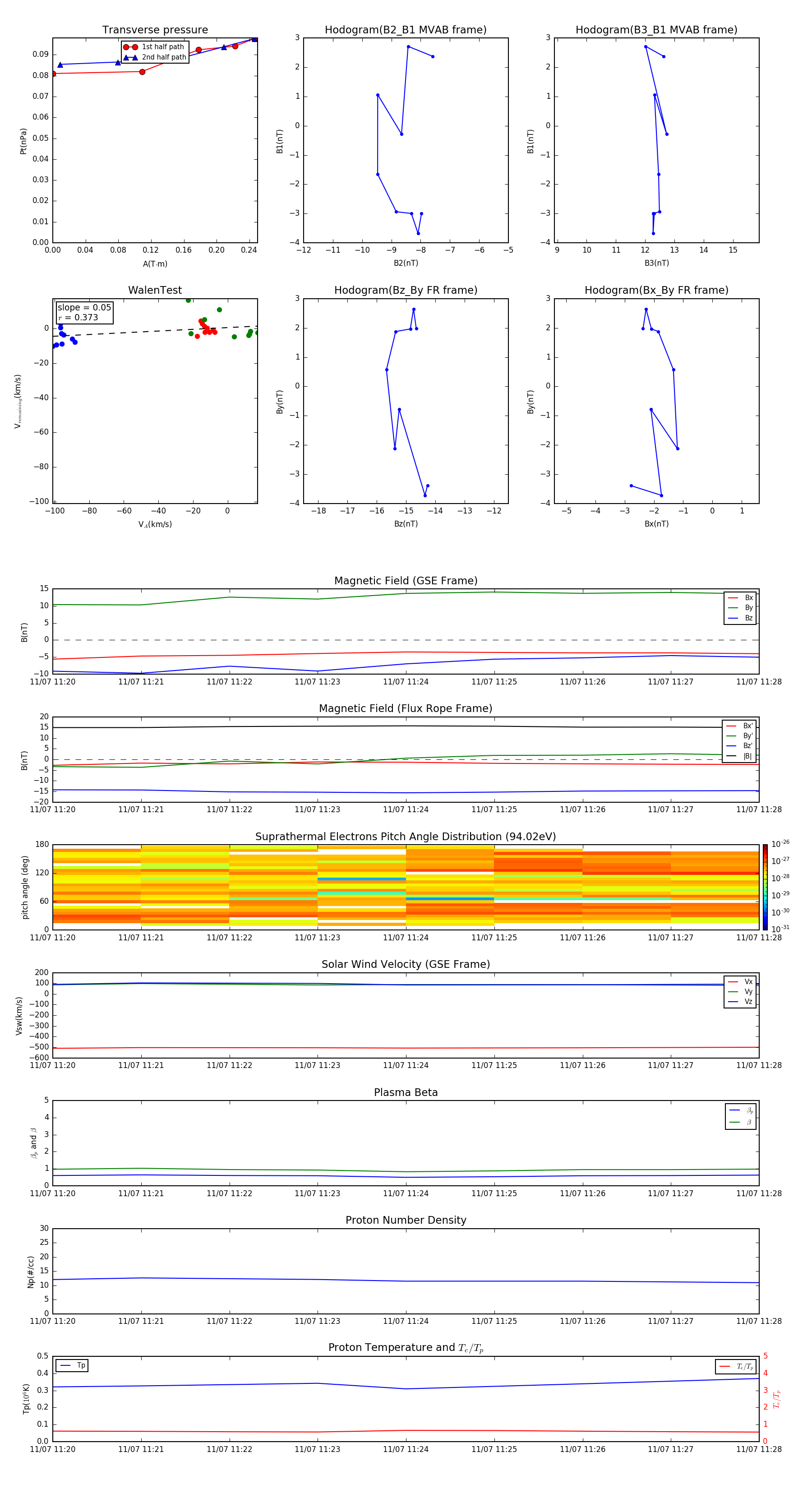Viewport: 812px width, 1489px height.
Task: Click the "WalenTest" plot title
Action: point(155,290)
